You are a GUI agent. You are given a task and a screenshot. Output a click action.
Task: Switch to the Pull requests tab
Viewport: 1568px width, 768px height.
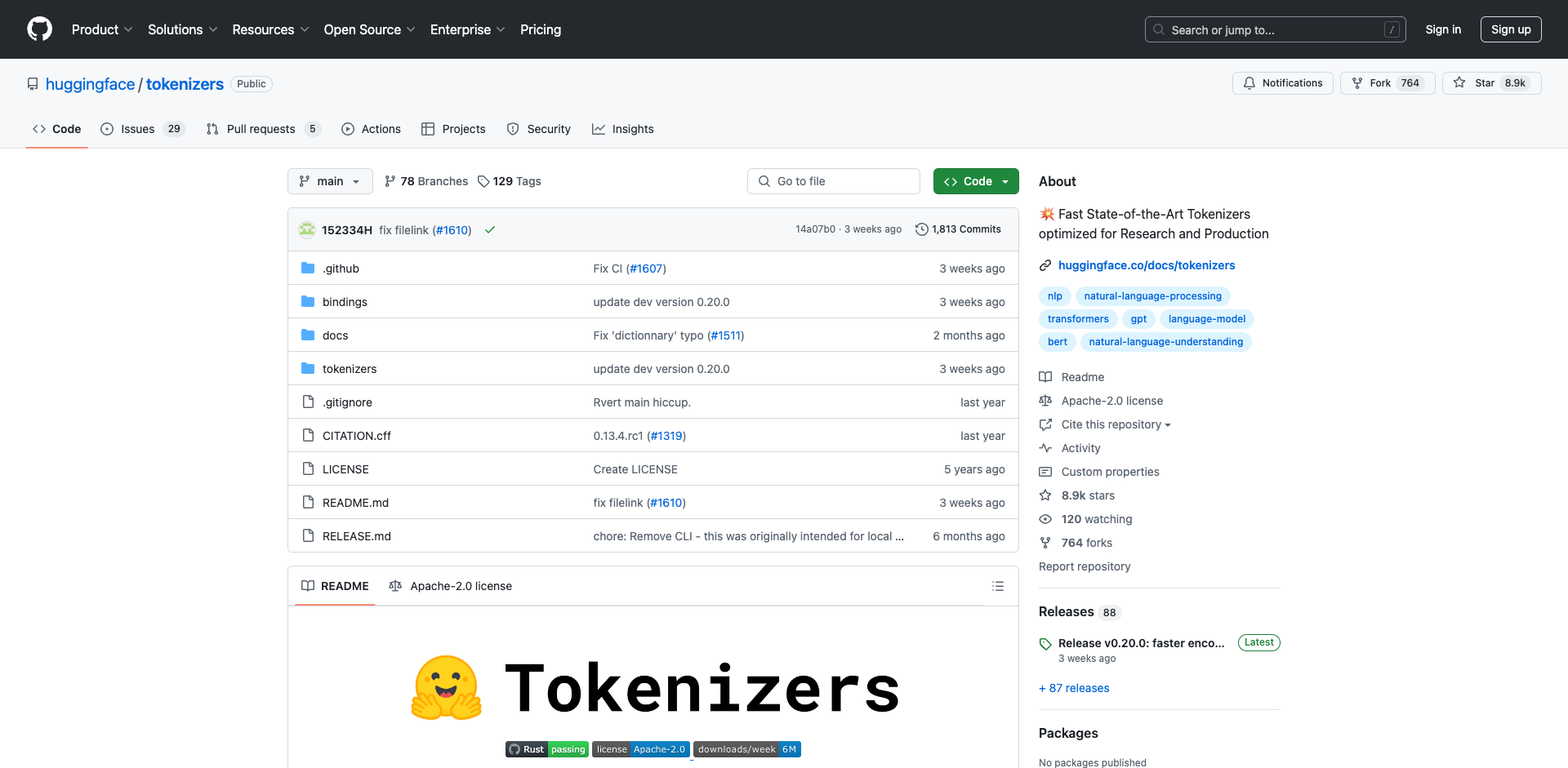261,129
